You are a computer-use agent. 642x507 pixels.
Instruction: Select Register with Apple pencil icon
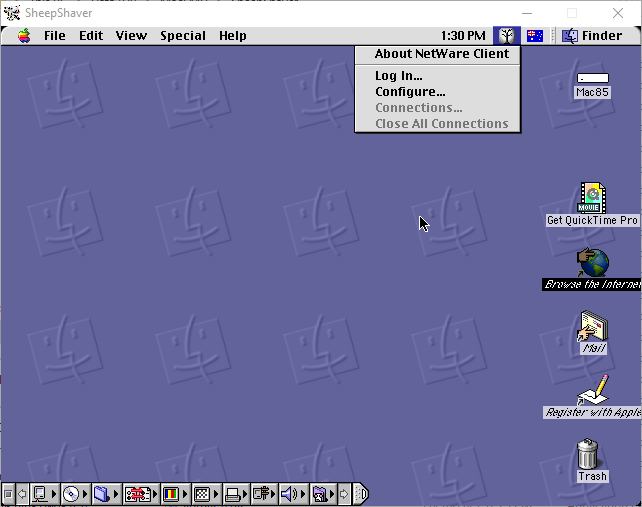click(593, 390)
